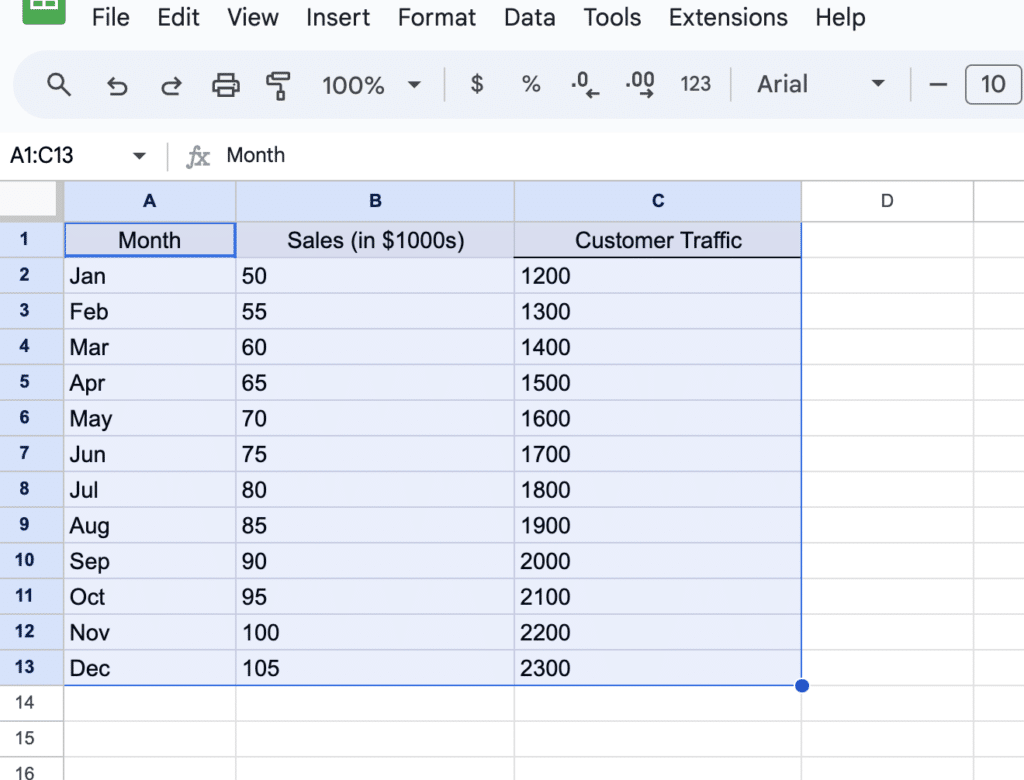This screenshot has width=1024, height=780.
Task: Select the sales cell with value 105
Action: click(x=375, y=667)
